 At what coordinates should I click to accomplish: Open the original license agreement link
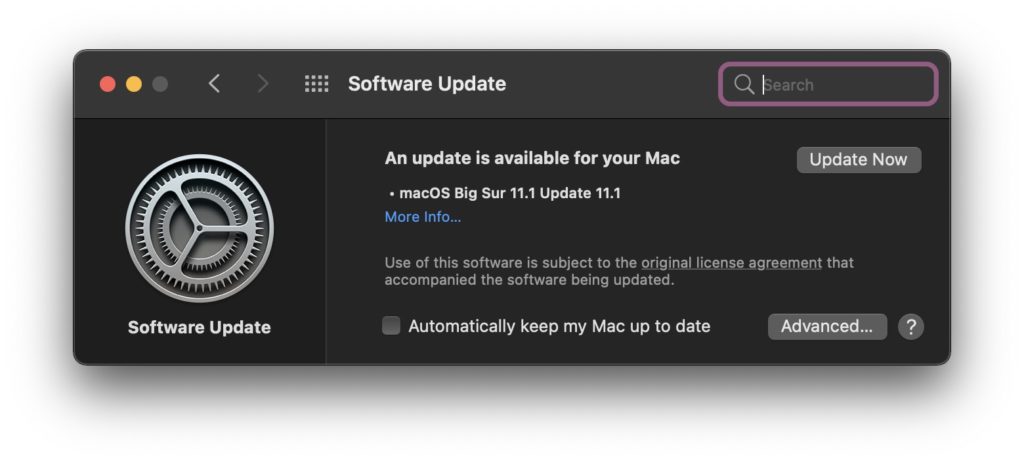731,263
